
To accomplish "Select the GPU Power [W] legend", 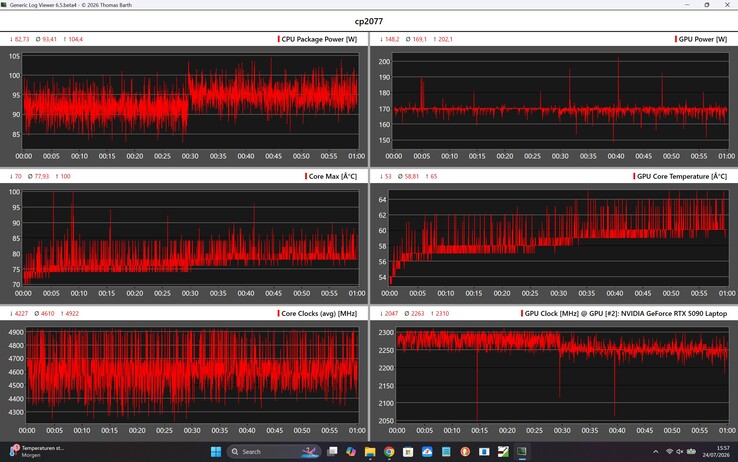I will pos(703,39).
